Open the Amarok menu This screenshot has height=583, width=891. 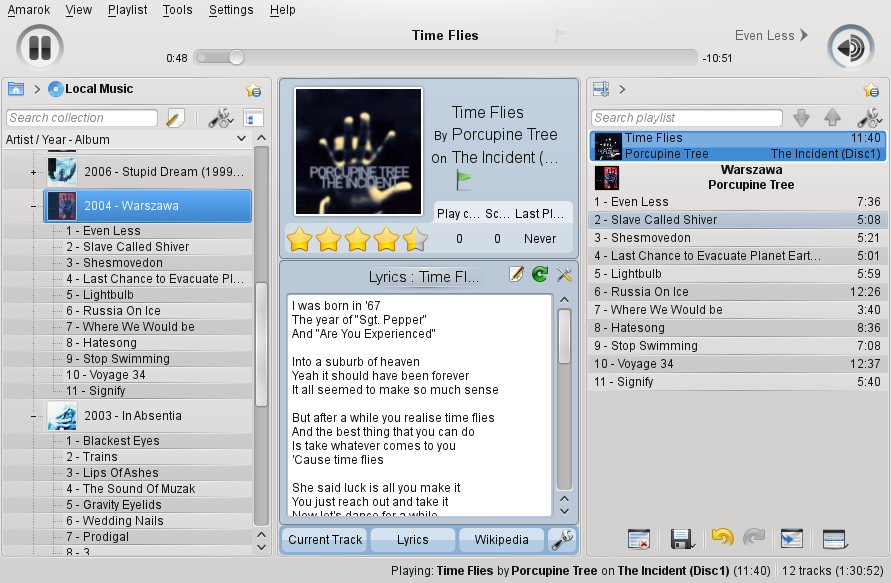28,10
